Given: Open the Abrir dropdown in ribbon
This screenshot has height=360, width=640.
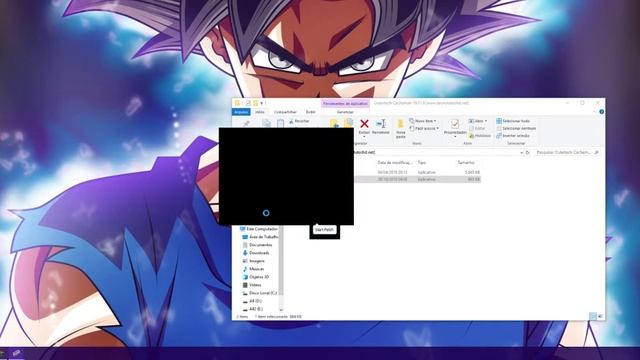Looking at the screenshot, I should pos(478,121).
